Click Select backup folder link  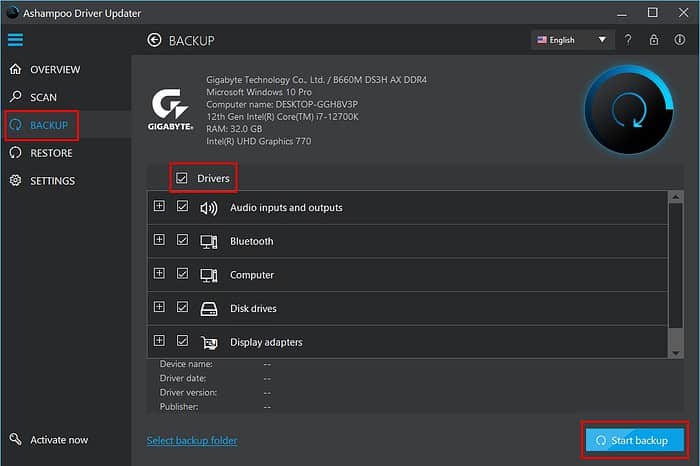[192, 441]
